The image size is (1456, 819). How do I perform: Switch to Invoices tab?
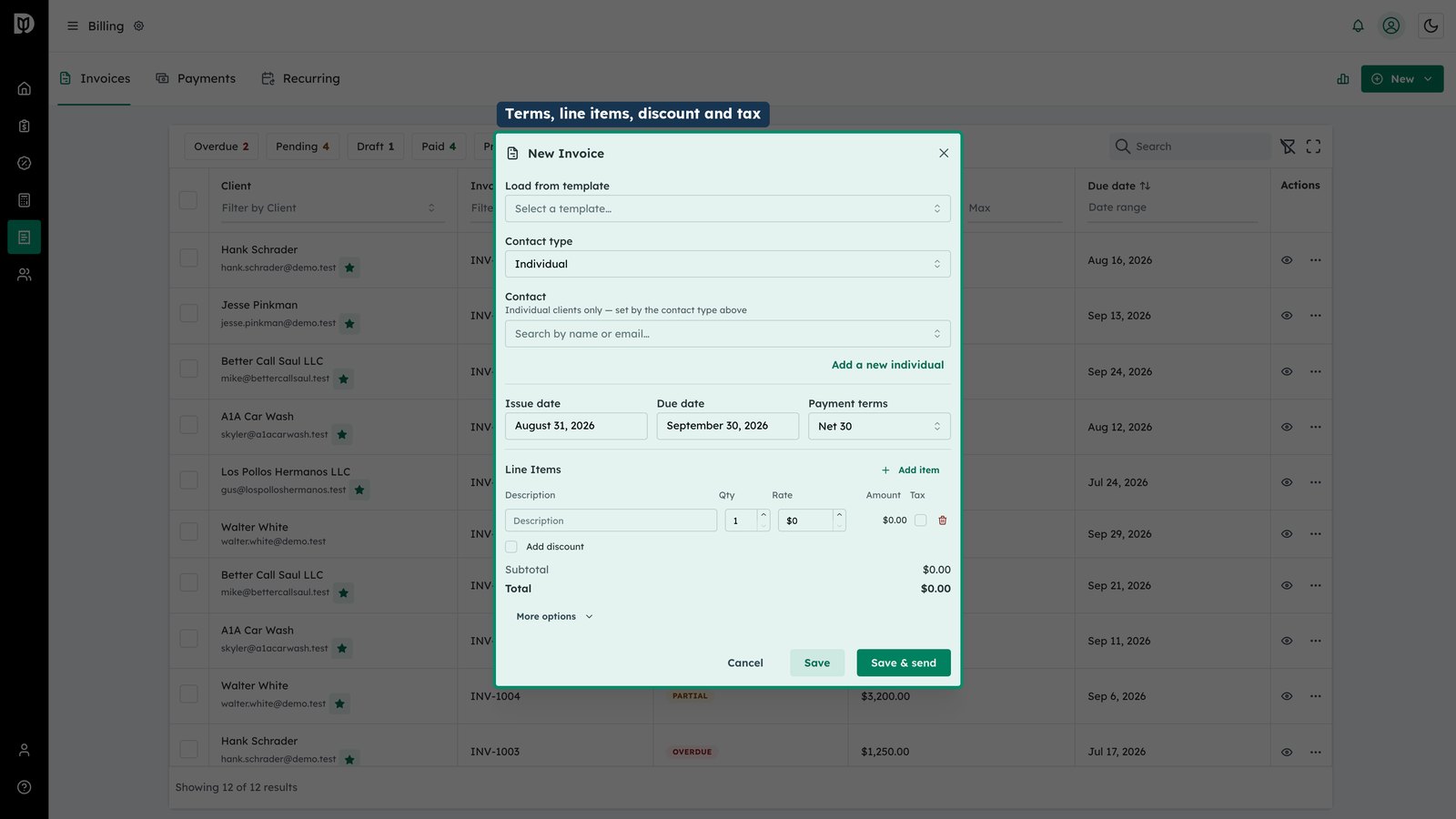point(95,78)
